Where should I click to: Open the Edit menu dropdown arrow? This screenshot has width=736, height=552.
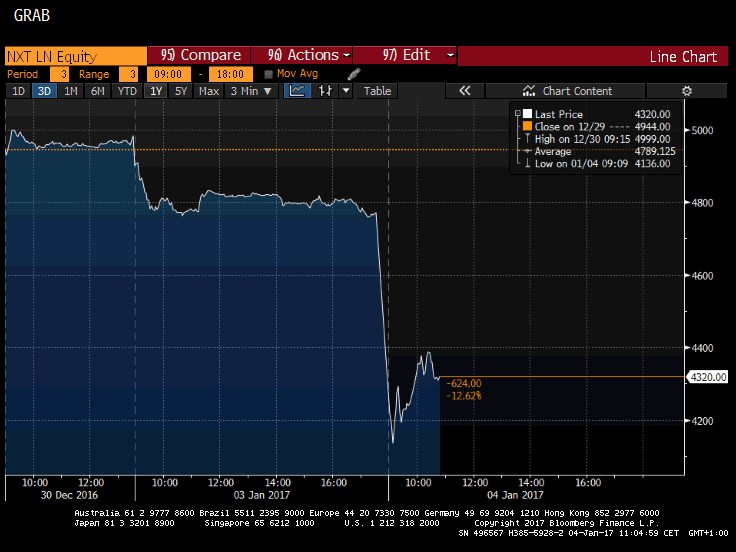(x=450, y=56)
